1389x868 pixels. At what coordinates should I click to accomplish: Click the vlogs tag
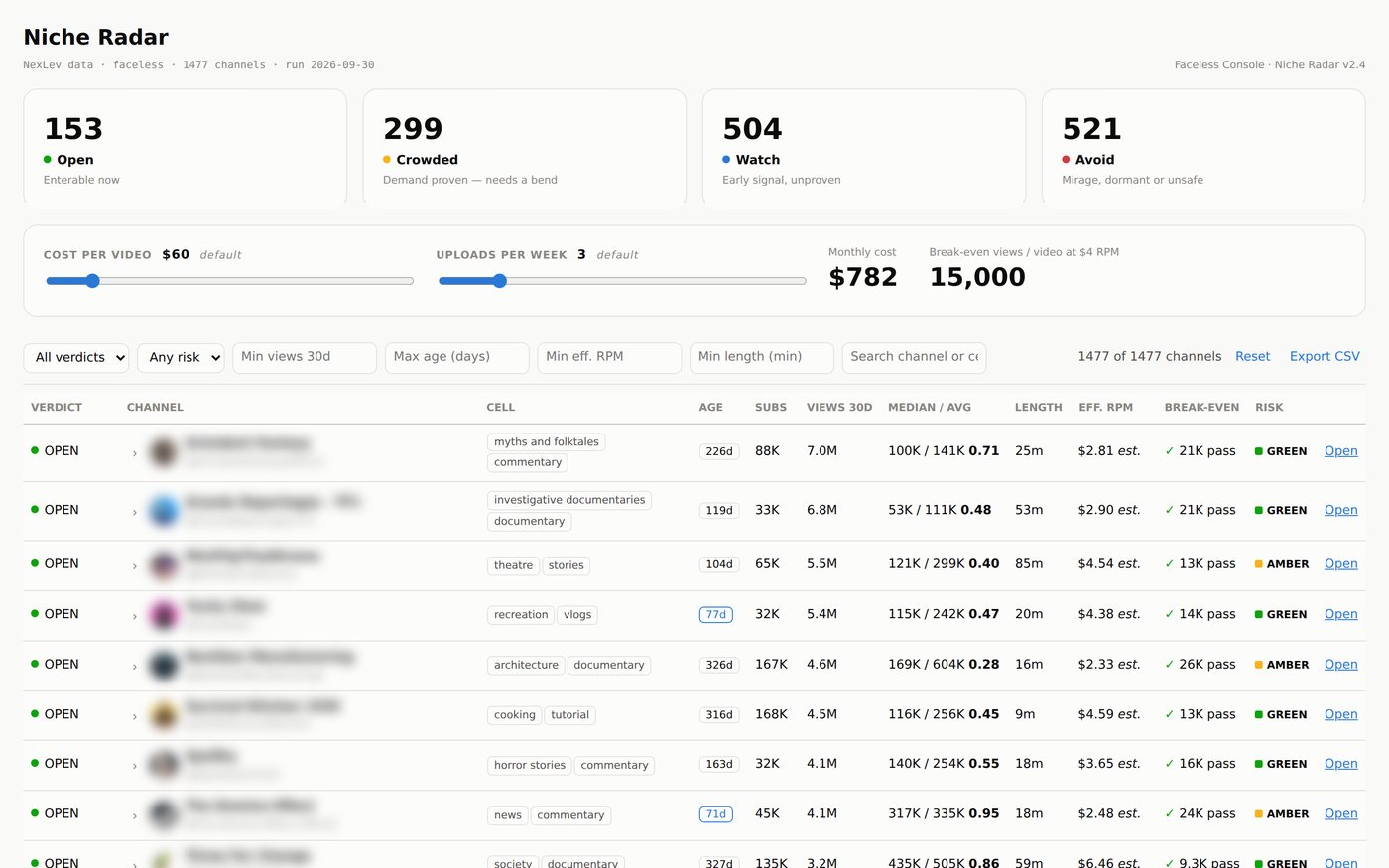click(x=577, y=615)
